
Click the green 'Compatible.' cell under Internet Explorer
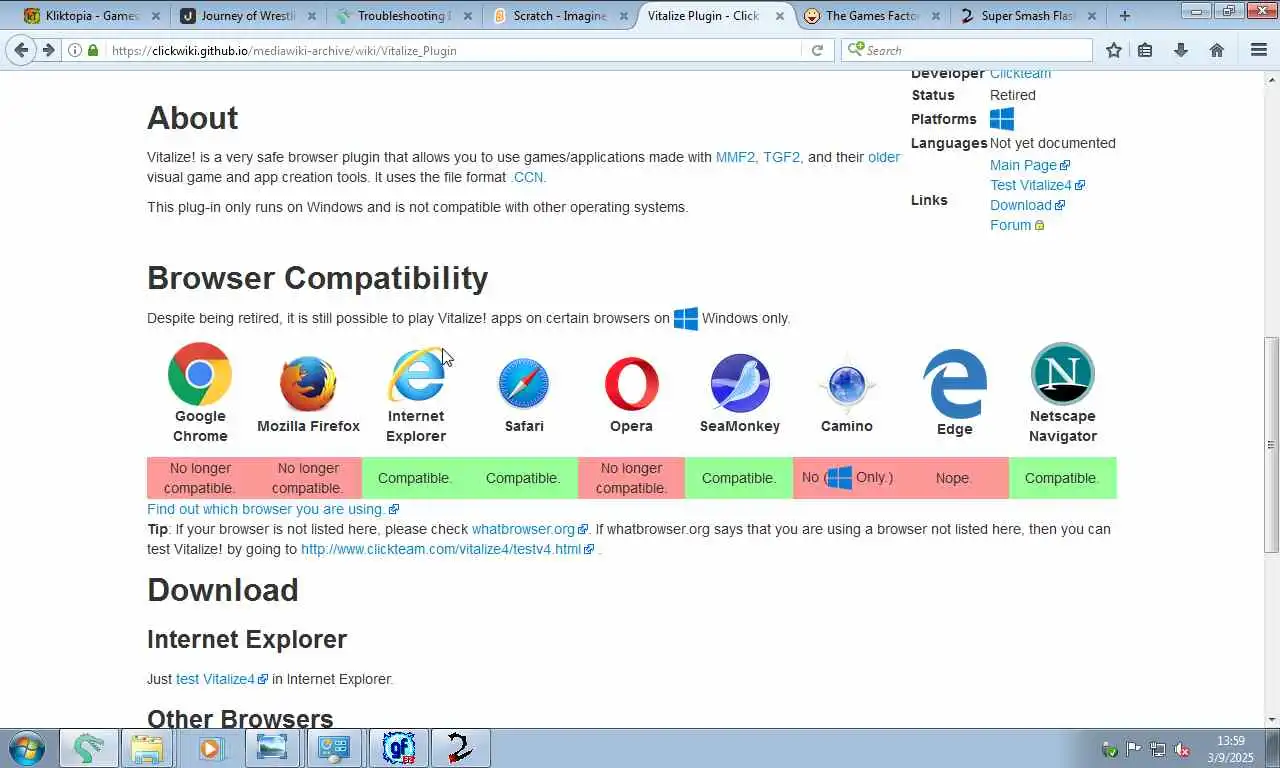click(x=416, y=478)
